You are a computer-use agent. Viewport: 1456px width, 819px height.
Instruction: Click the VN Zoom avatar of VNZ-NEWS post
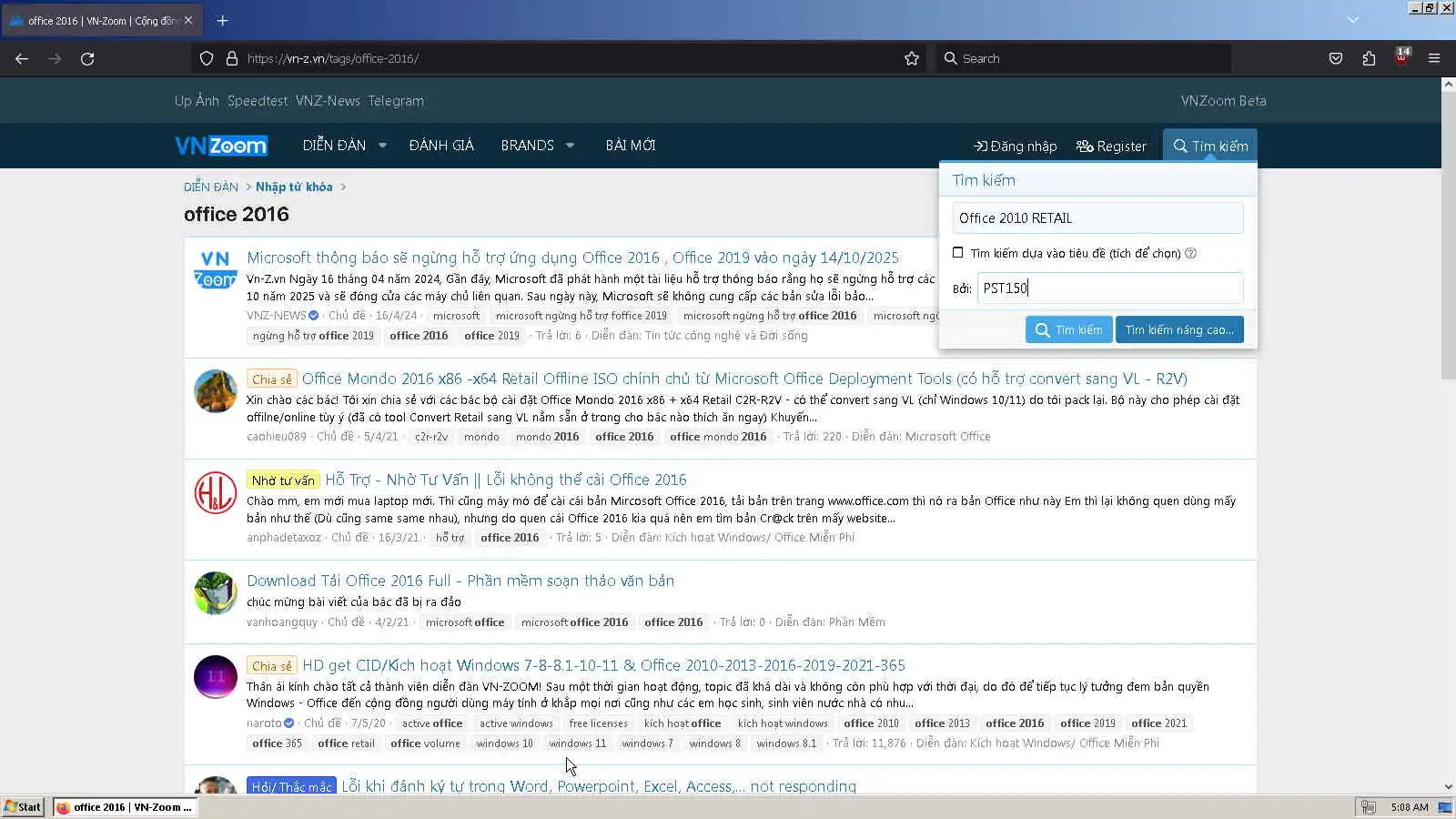216,270
